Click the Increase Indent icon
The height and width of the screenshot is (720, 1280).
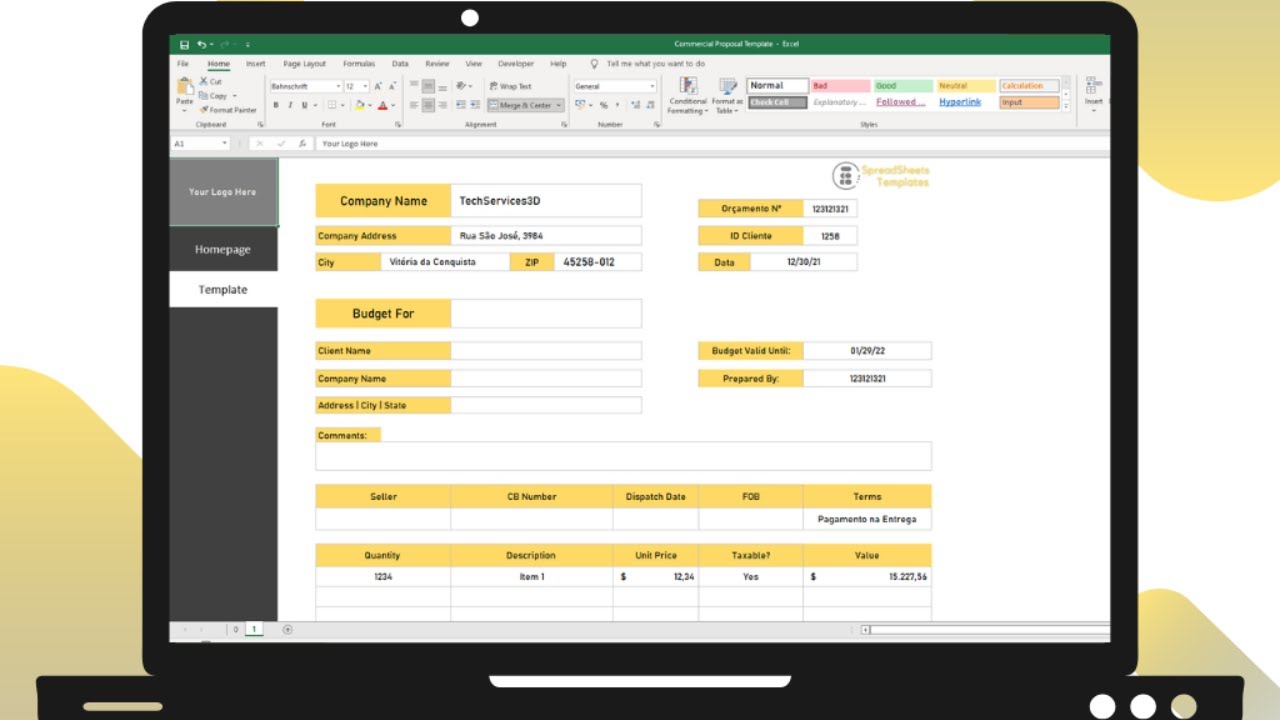click(475, 105)
